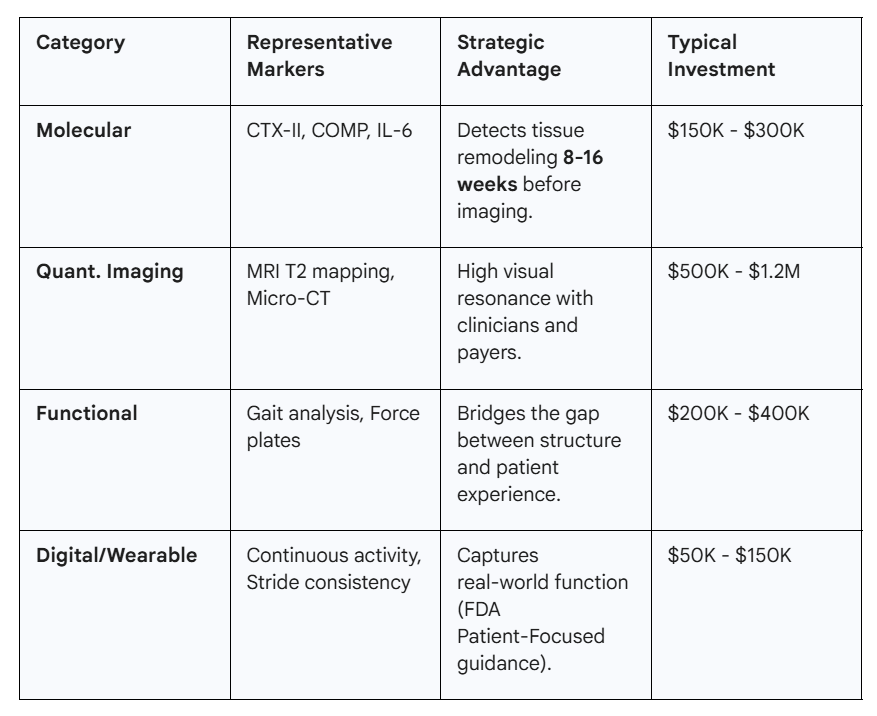Click the Strategic Advantage column header

[x=508, y=56]
